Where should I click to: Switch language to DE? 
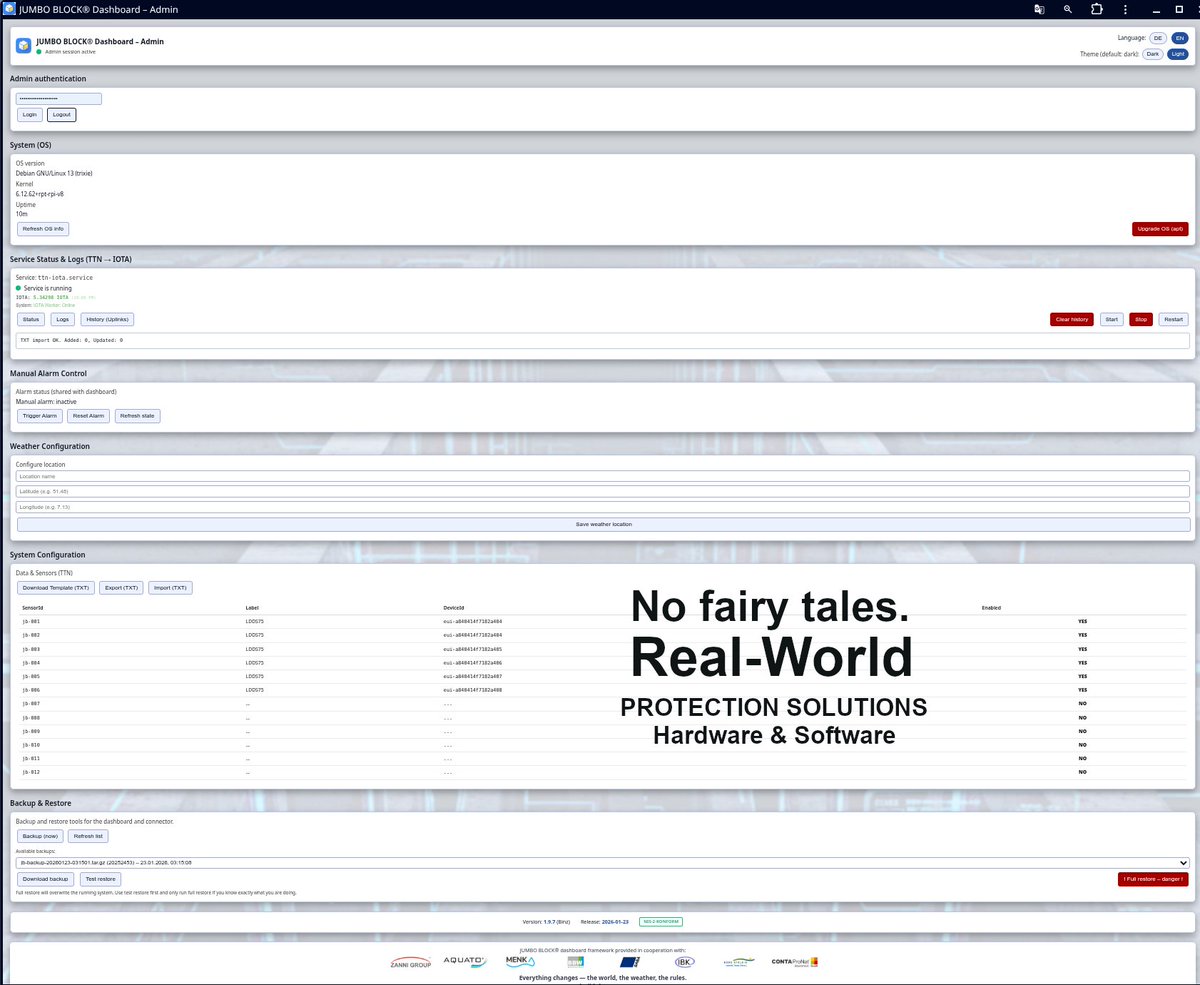(x=1158, y=37)
